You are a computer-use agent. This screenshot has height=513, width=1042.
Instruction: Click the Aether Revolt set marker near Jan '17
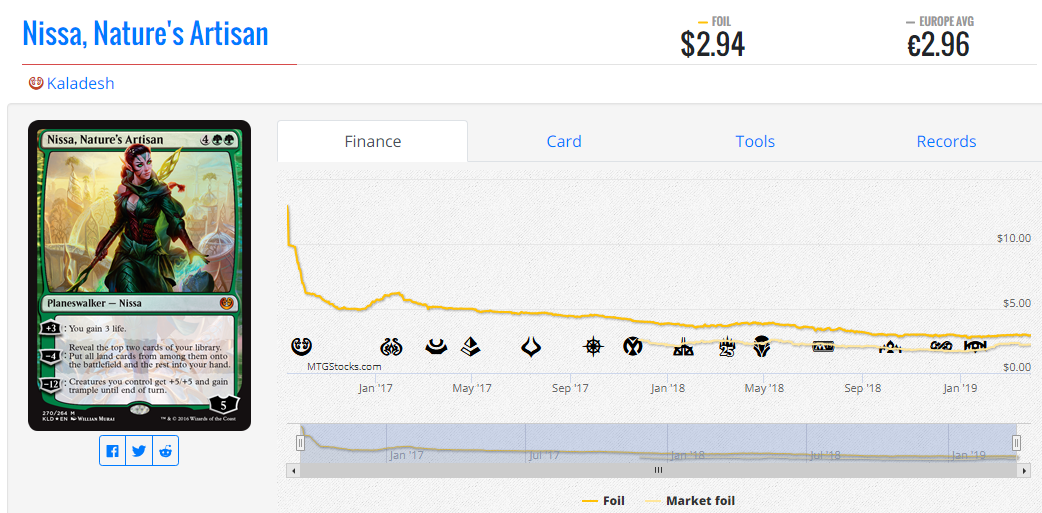[391, 346]
